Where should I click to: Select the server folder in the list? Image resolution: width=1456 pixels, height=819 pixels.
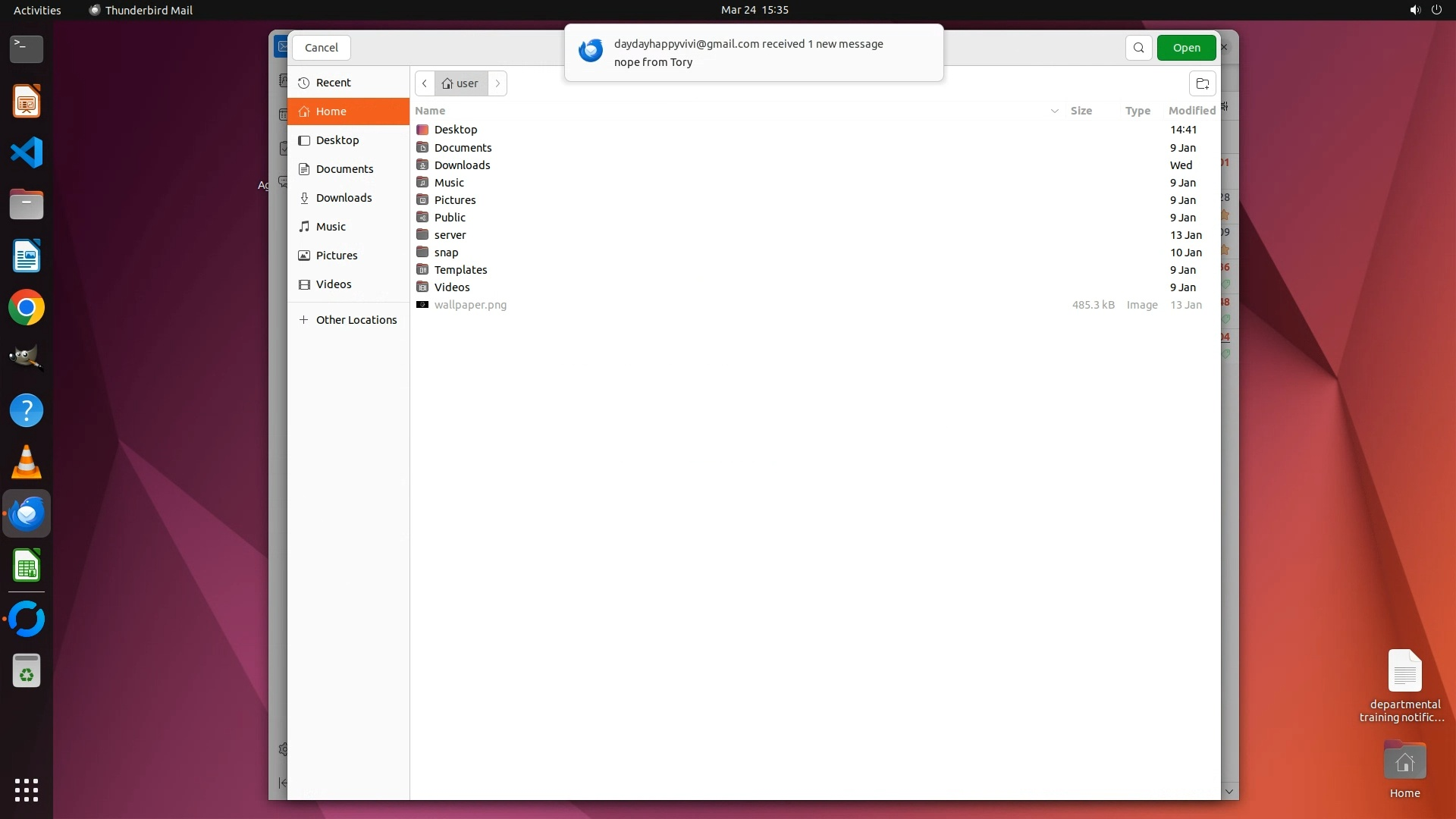coord(450,235)
